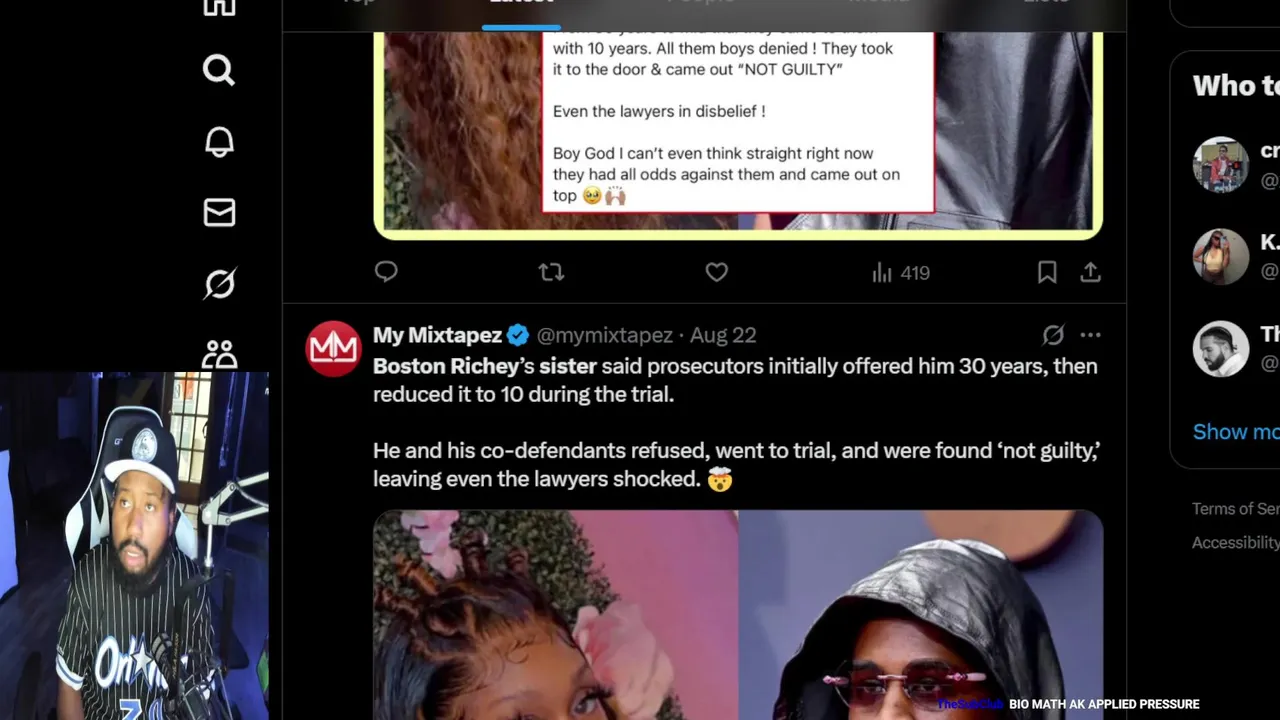This screenshot has height=720, width=1280.
Task: Open the Search icon in sidebar
Action: pyautogui.click(x=219, y=70)
